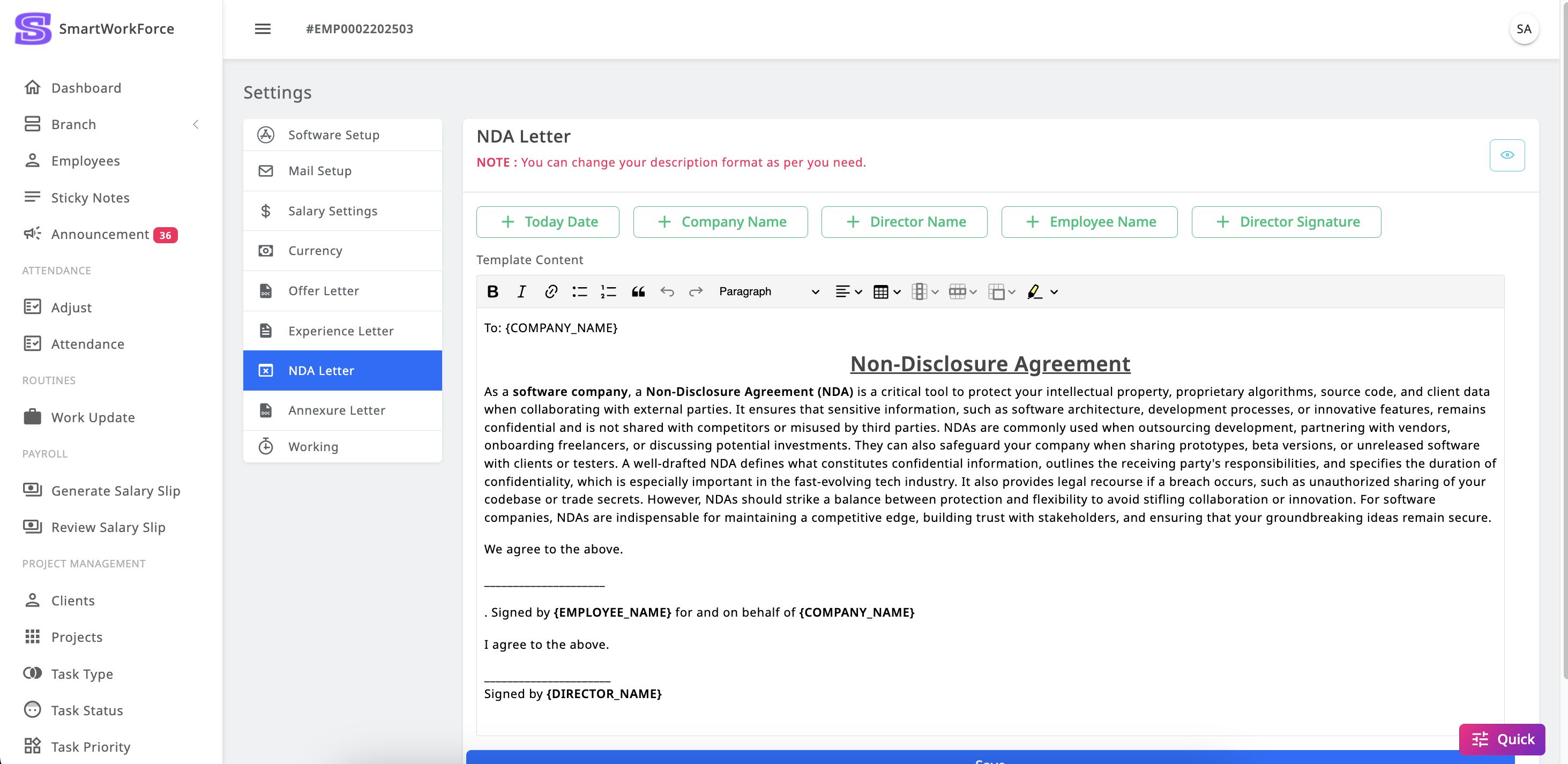Screen dimensions: 1568x764
Task: Insert the Director Signature placeholder
Action: pos(1286,222)
